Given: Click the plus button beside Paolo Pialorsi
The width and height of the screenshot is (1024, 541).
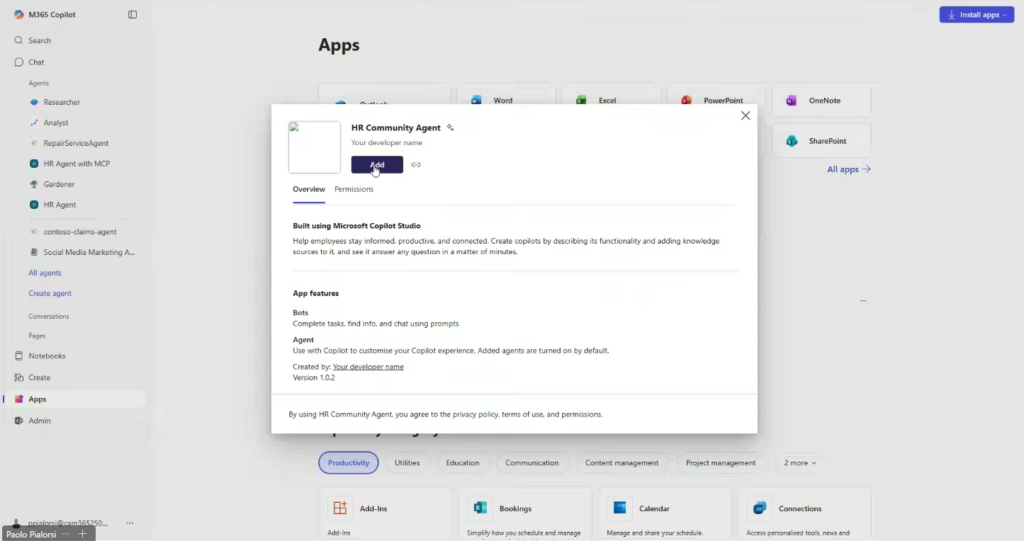Looking at the screenshot, I should (82, 534).
